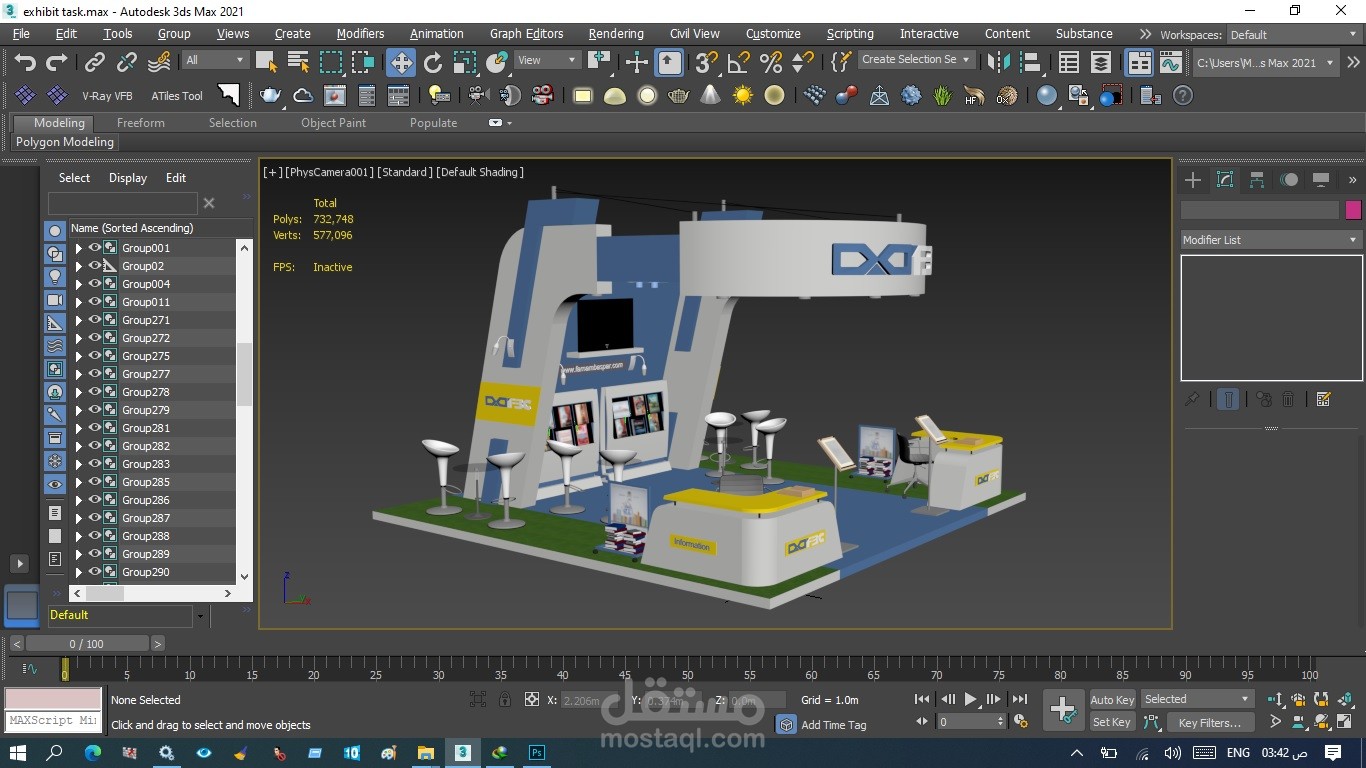Open the Modifier List dropdown
Screen dimensions: 1366x768
pos(1271,240)
